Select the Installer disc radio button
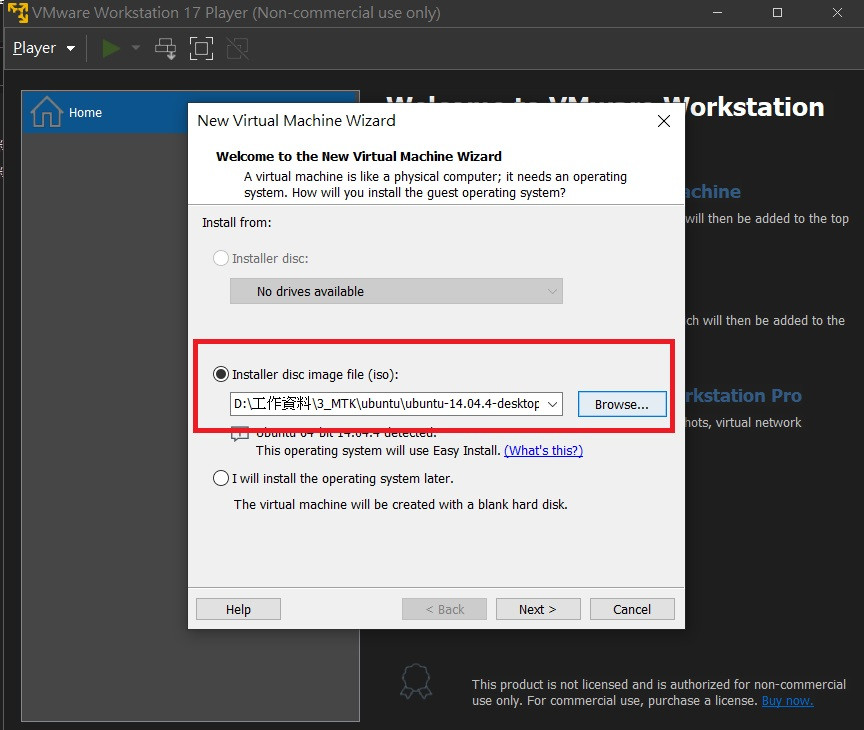 [x=220, y=258]
